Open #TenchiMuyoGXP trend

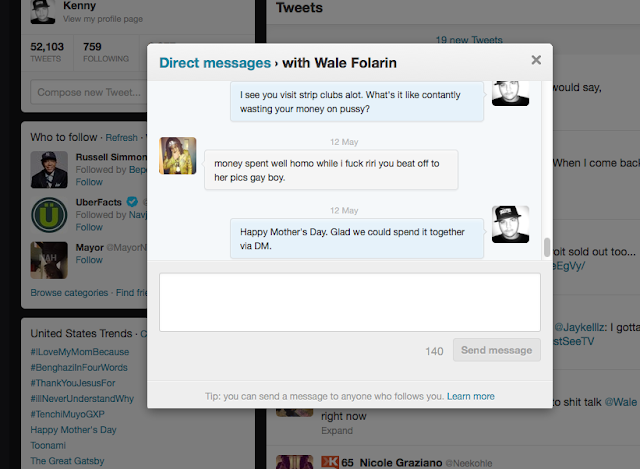point(67,414)
